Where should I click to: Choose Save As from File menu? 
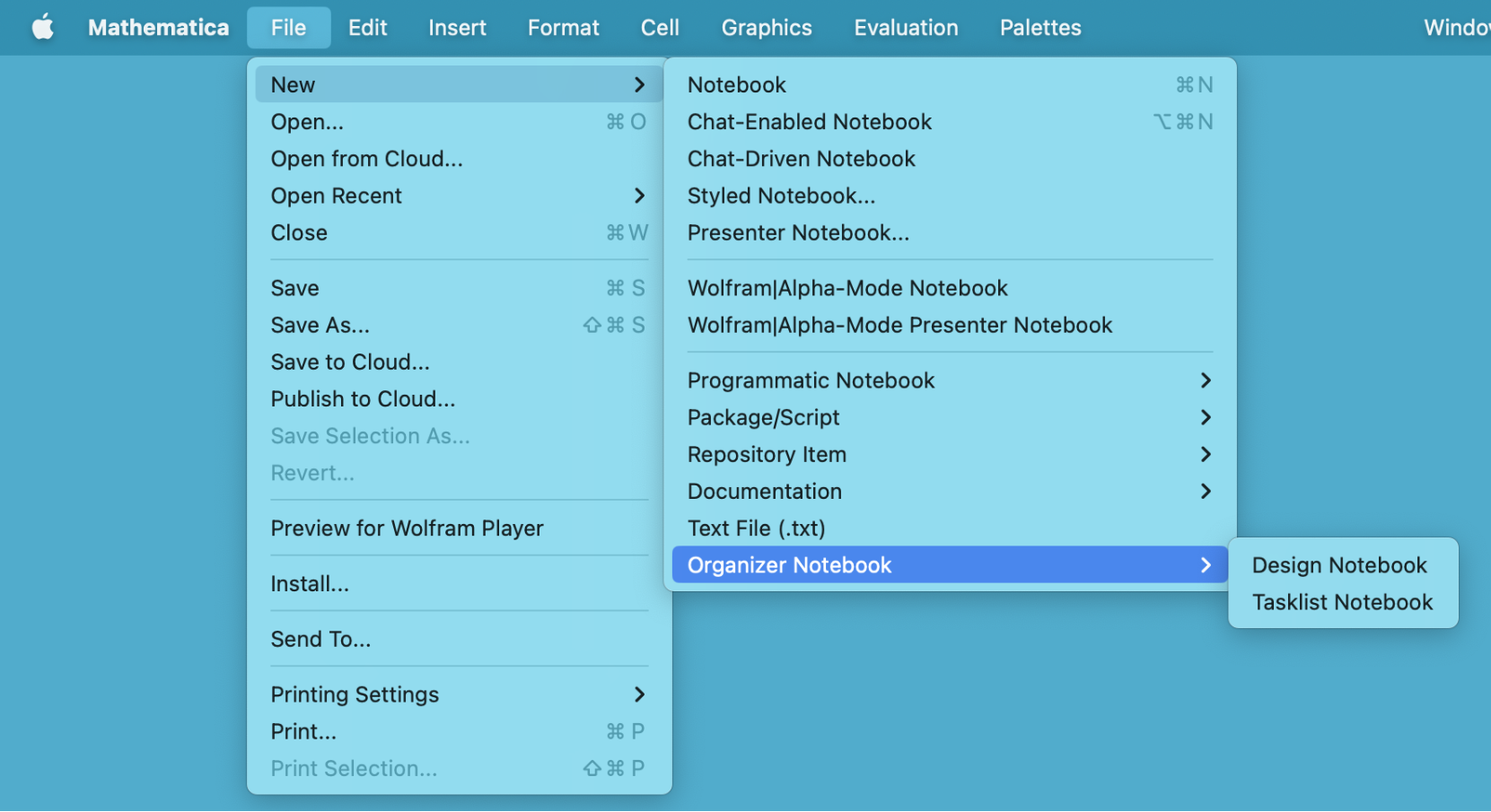320,325
